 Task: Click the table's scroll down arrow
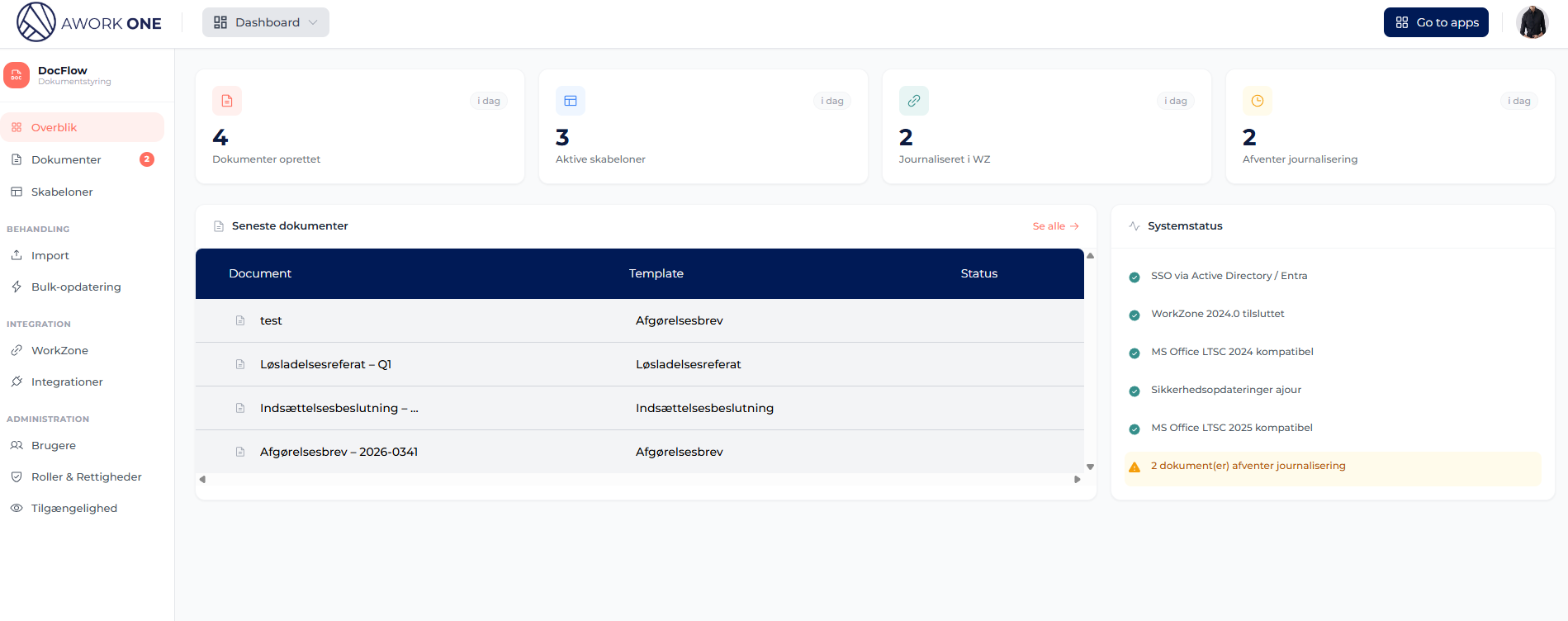1090,467
